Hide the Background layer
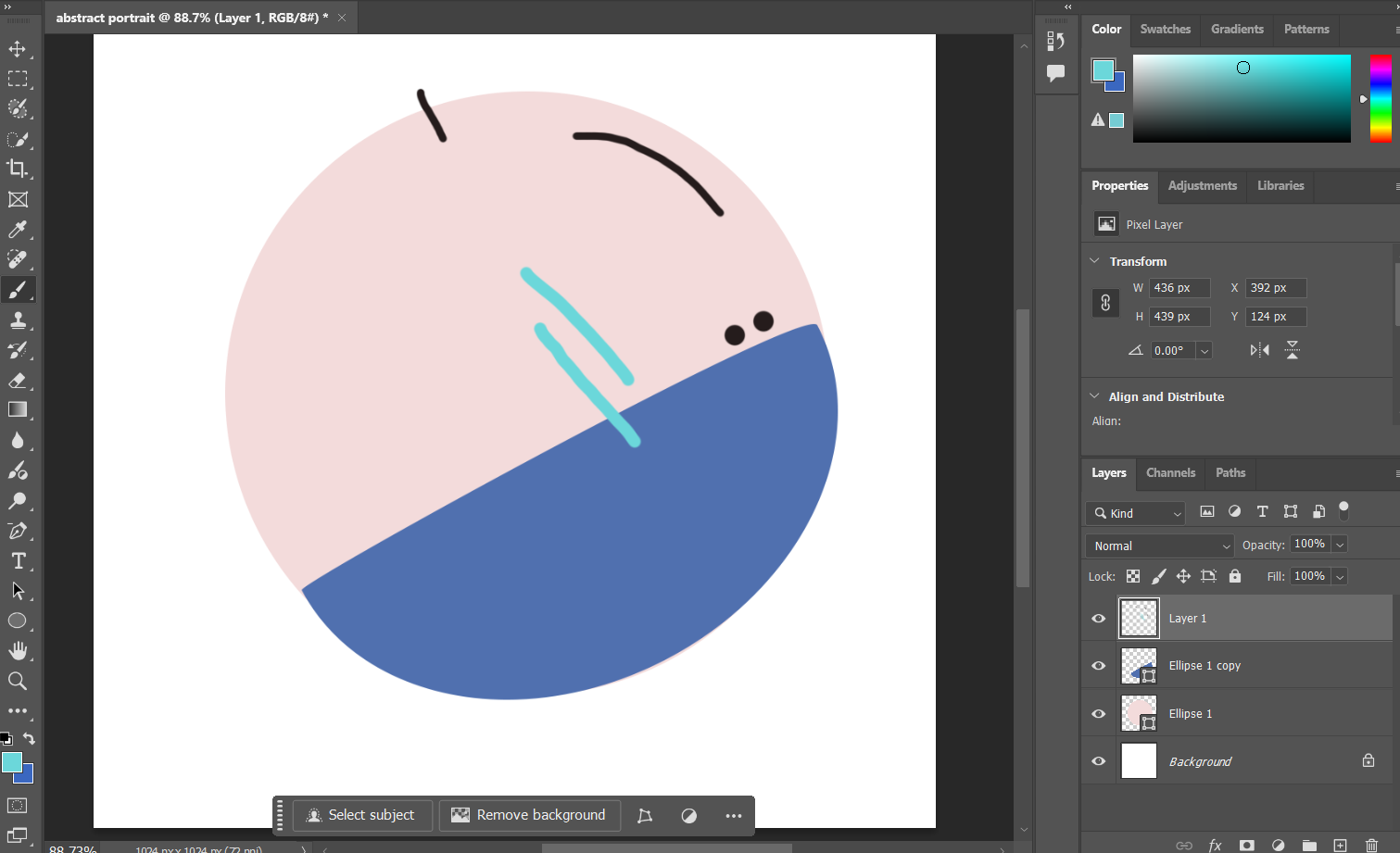Image resolution: width=1400 pixels, height=853 pixels. pos(1099,761)
